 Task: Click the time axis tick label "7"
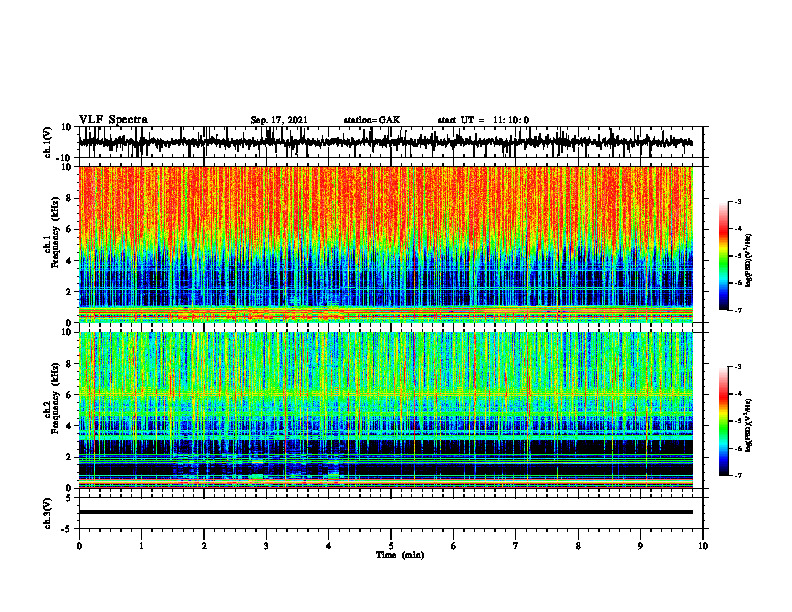pos(516,546)
